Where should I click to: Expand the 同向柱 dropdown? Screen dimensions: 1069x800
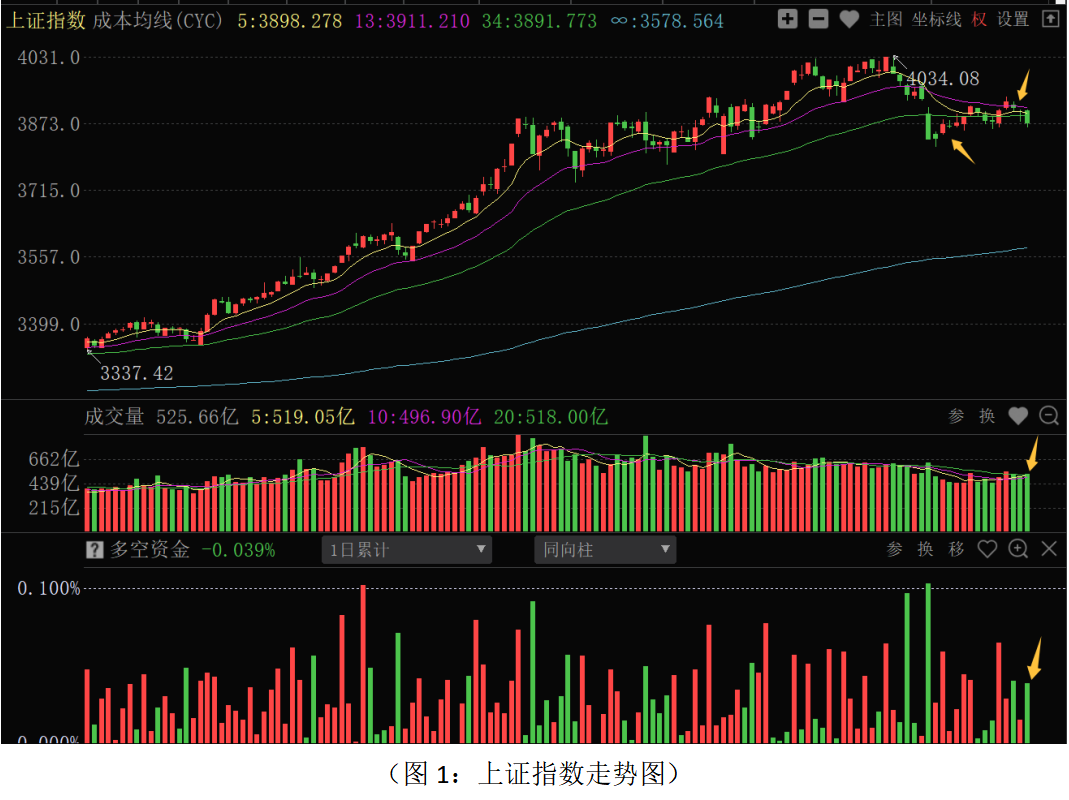(605, 549)
